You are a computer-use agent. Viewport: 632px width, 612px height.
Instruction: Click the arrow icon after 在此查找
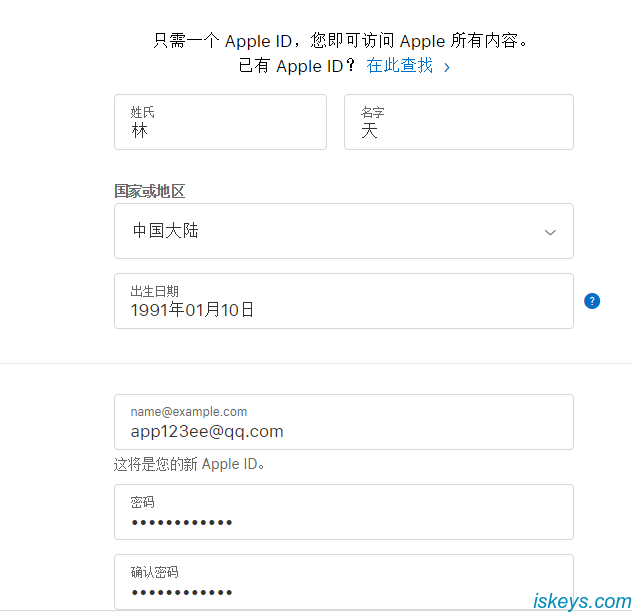(447, 67)
